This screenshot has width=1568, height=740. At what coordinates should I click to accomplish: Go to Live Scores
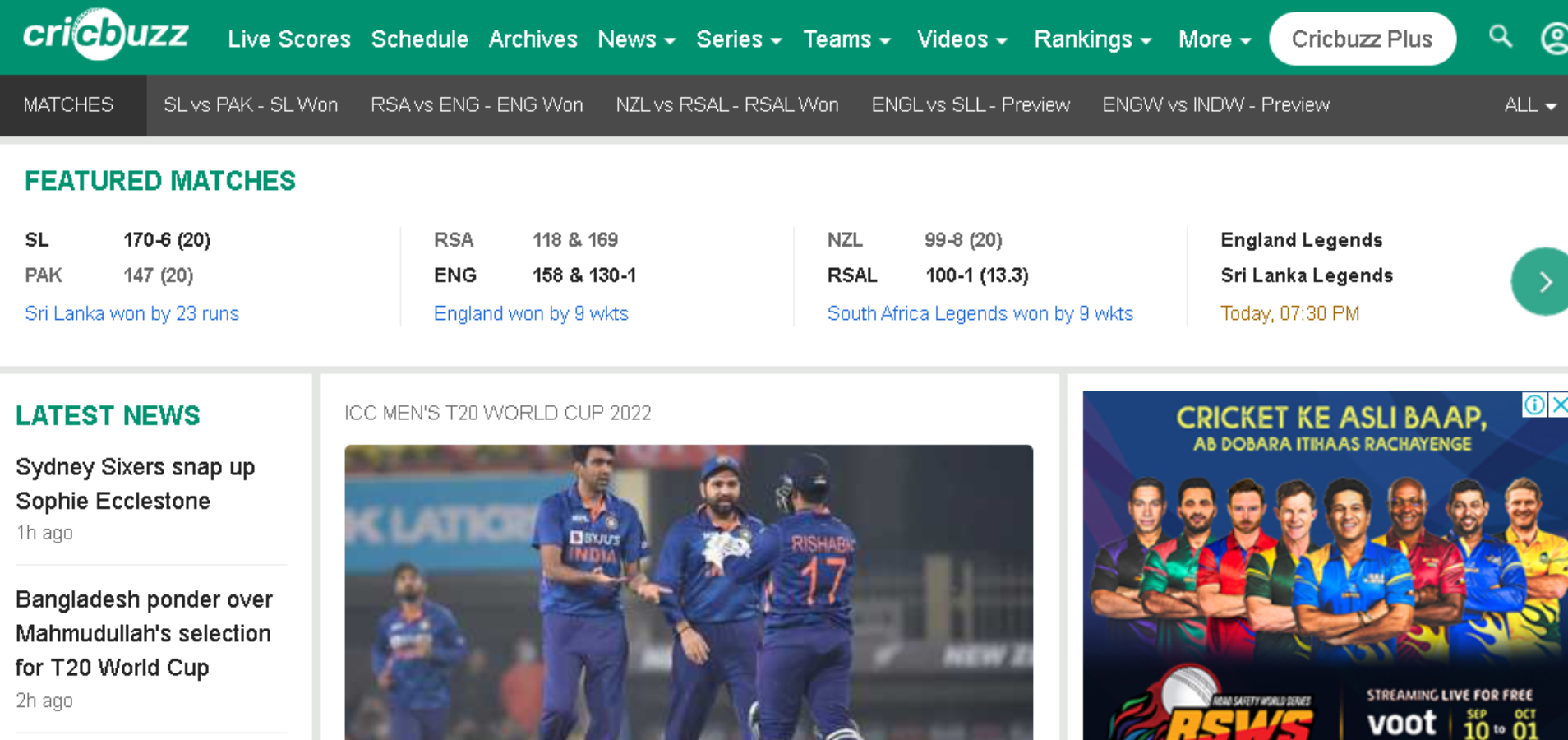289,39
